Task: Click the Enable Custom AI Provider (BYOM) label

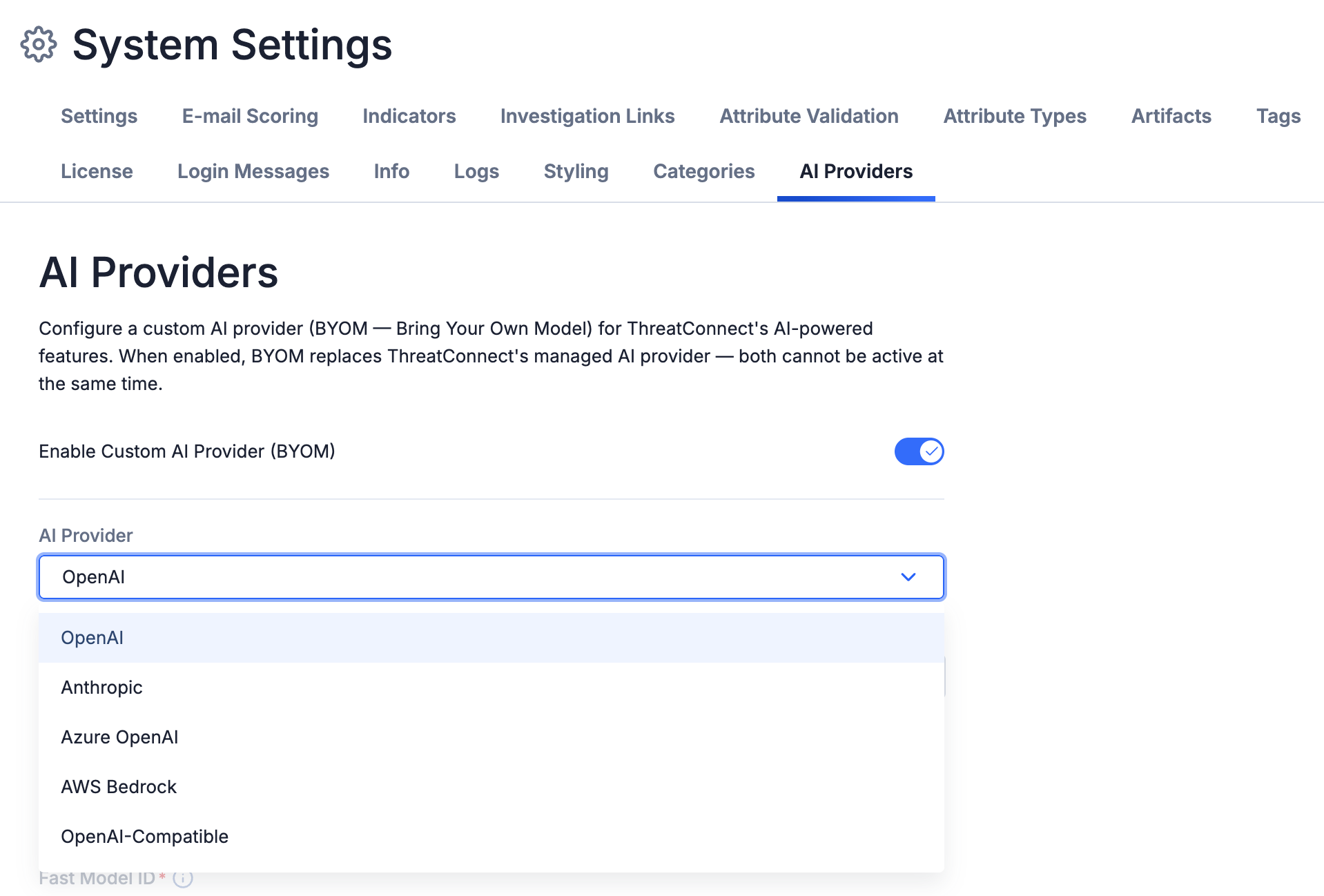Action: click(187, 451)
